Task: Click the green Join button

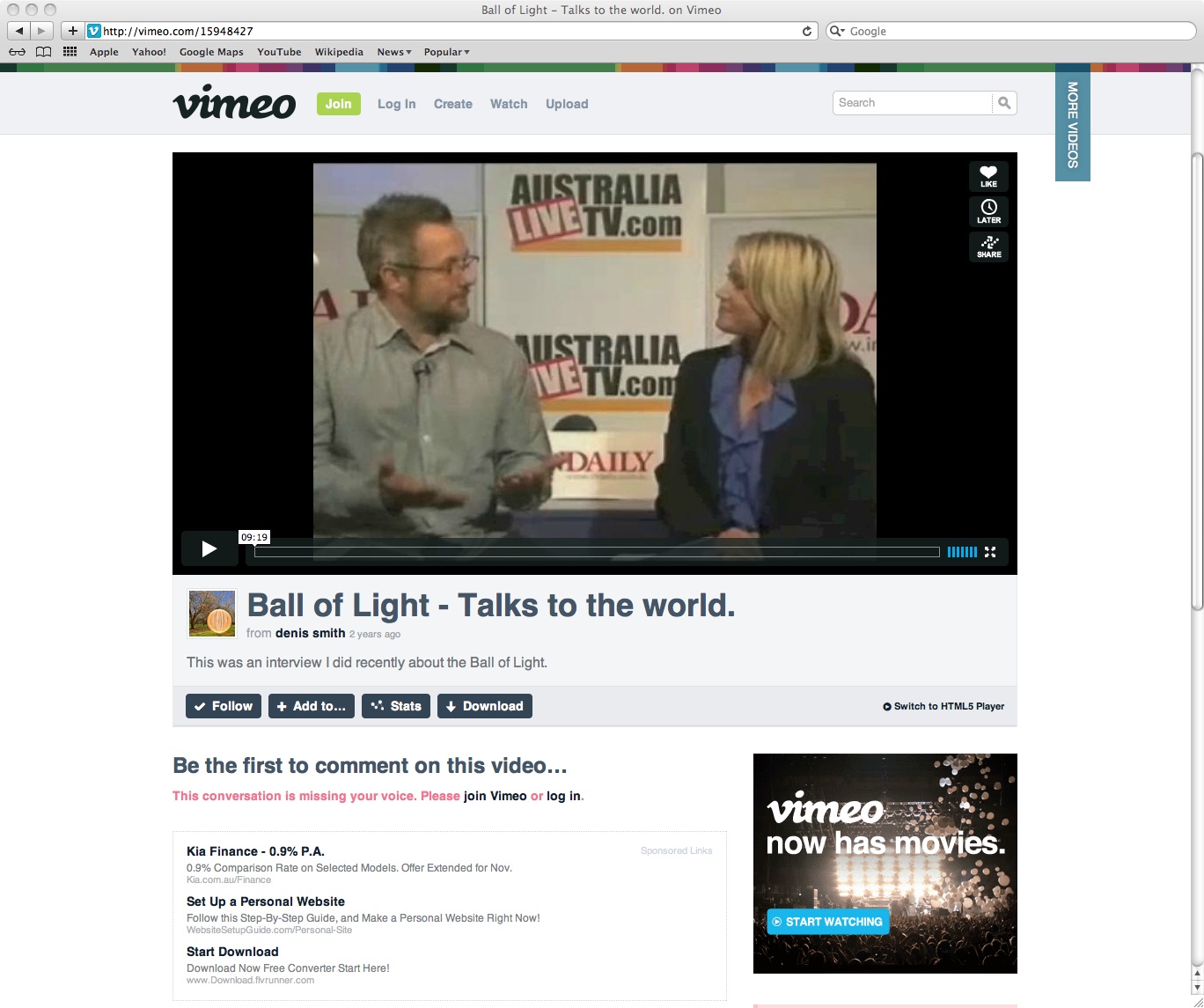Action: tap(339, 104)
